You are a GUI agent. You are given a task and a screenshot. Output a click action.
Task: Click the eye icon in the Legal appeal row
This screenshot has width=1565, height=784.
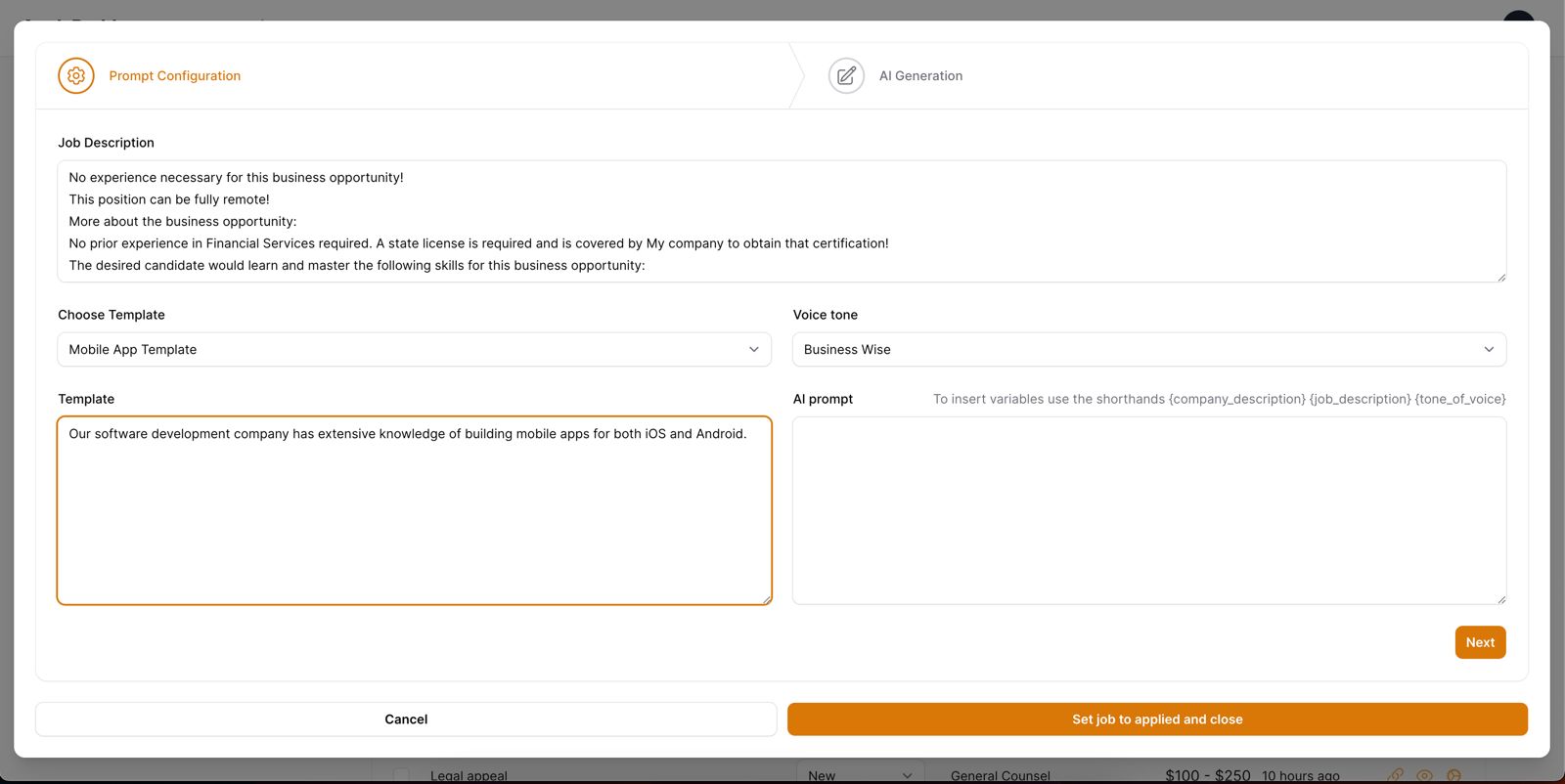tap(1425, 776)
